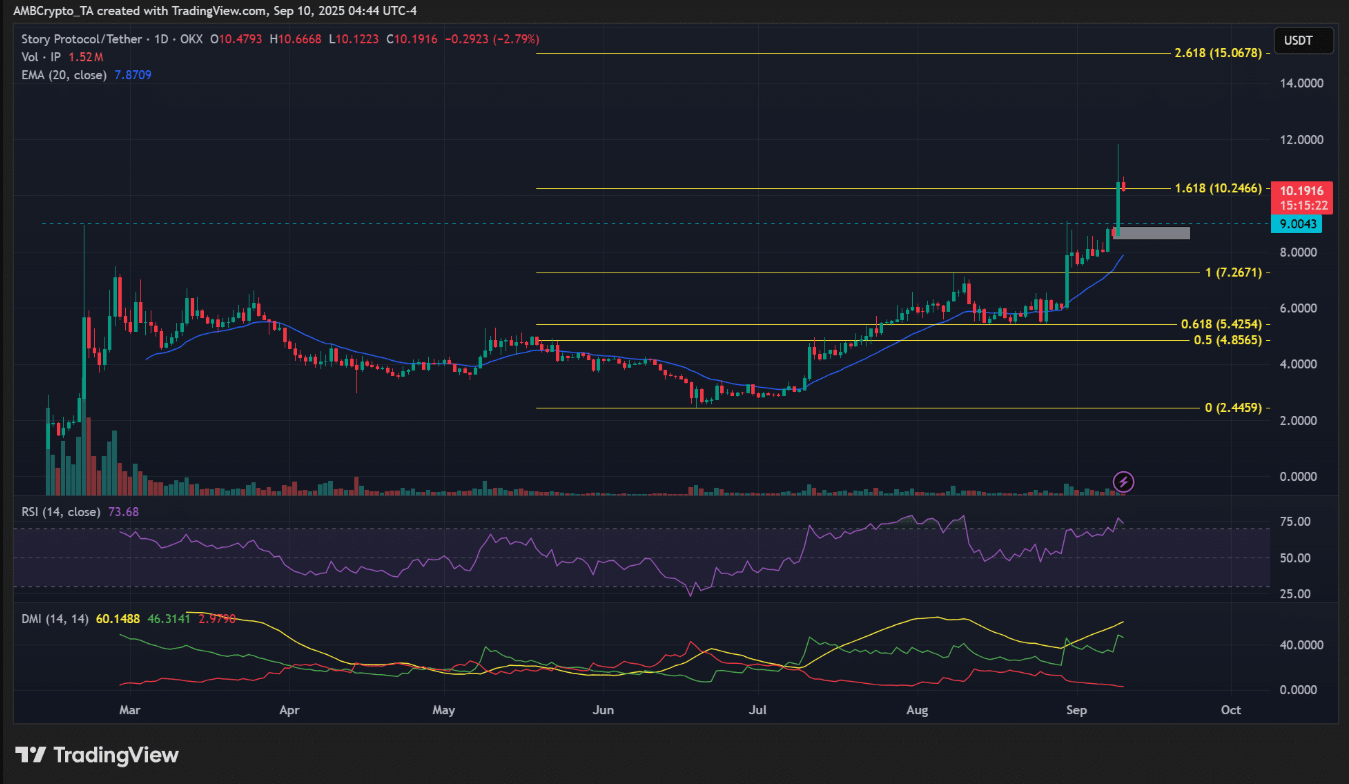Click the 0 (2.4459) Fibonacci base label
The image size is (1349, 784).
click(x=1237, y=408)
